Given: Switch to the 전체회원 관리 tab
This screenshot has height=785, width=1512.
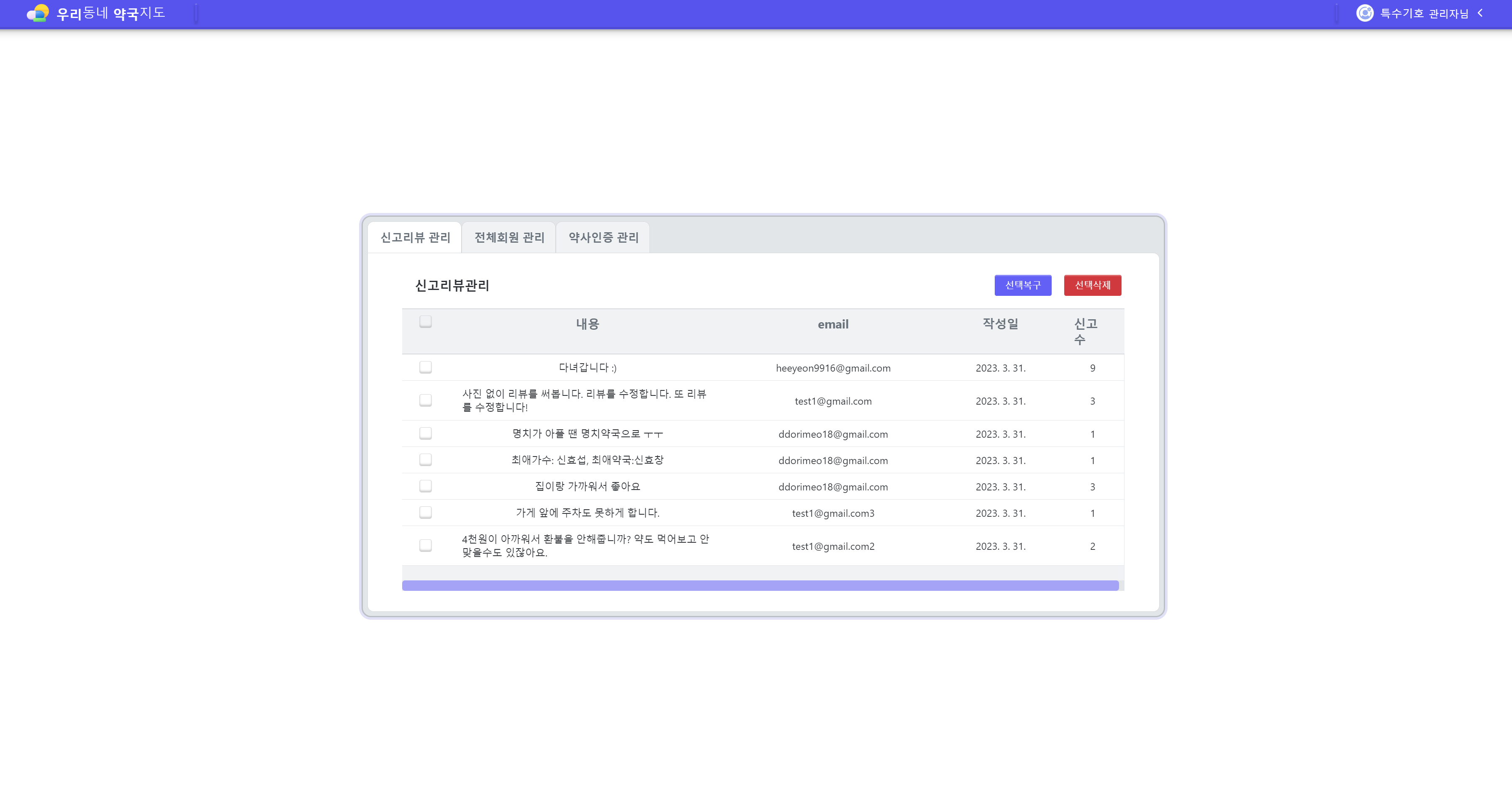Looking at the screenshot, I should pyautogui.click(x=509, y=237).
